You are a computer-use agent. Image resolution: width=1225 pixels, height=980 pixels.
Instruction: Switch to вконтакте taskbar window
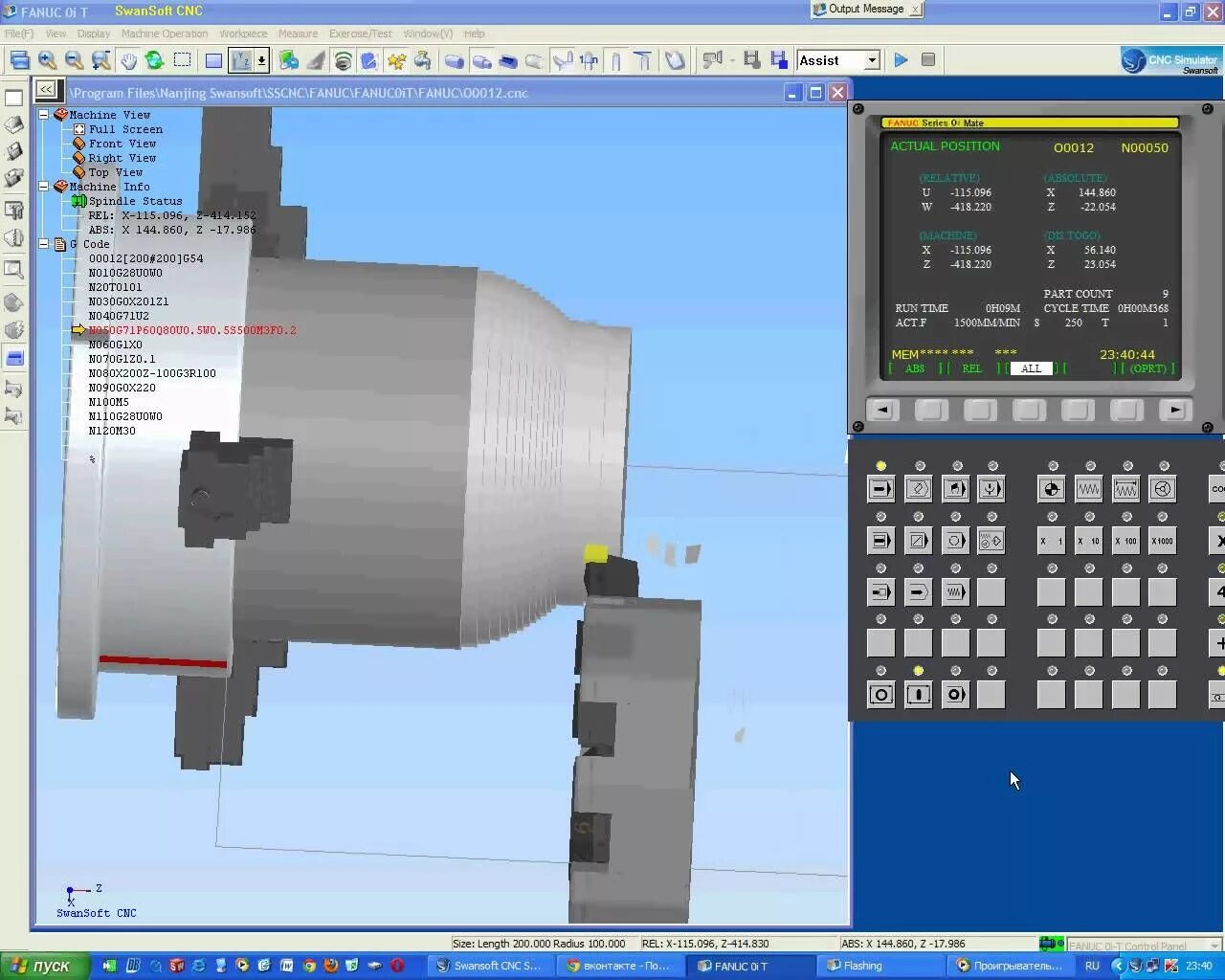[623, 966]
